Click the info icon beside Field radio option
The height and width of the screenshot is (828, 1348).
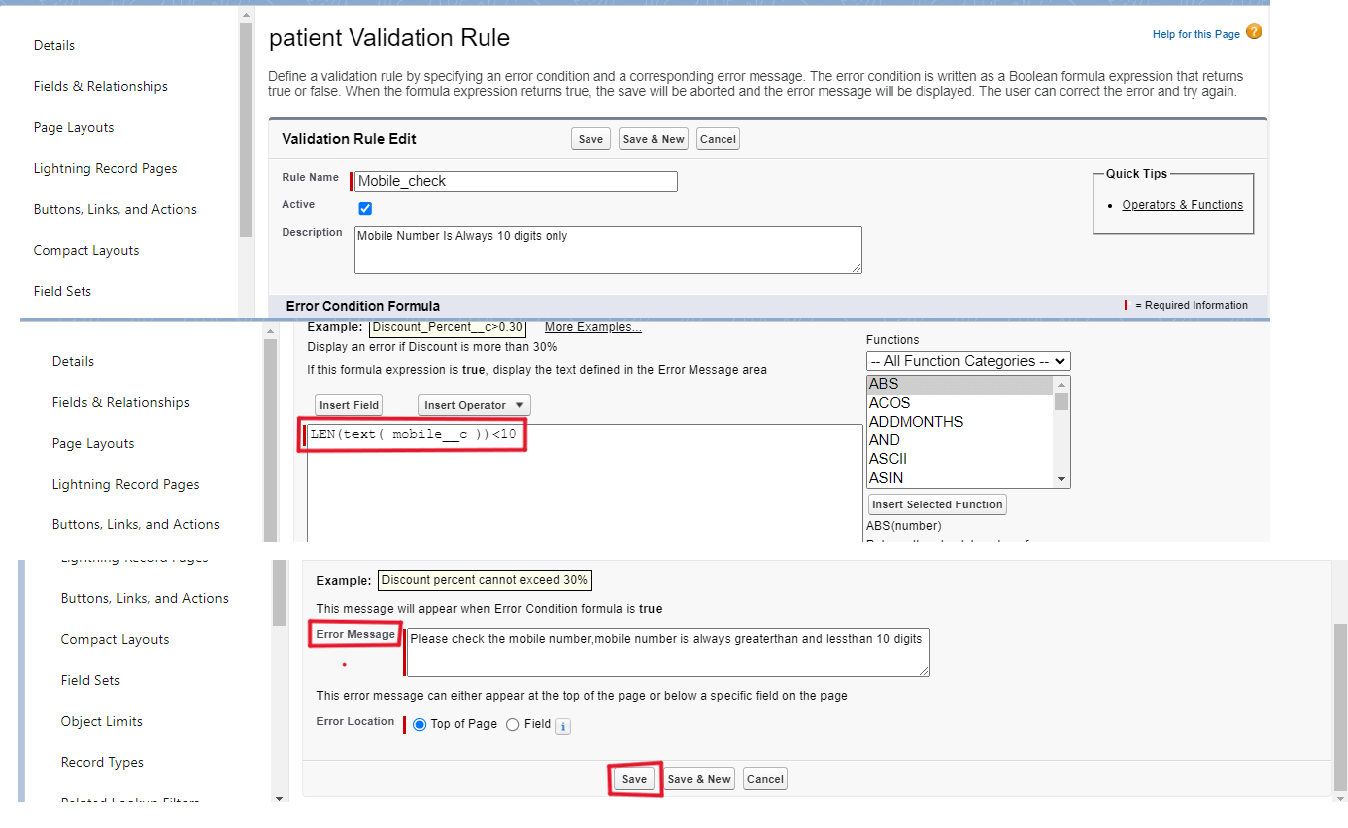pyautogui.click(x=562, y=725)
